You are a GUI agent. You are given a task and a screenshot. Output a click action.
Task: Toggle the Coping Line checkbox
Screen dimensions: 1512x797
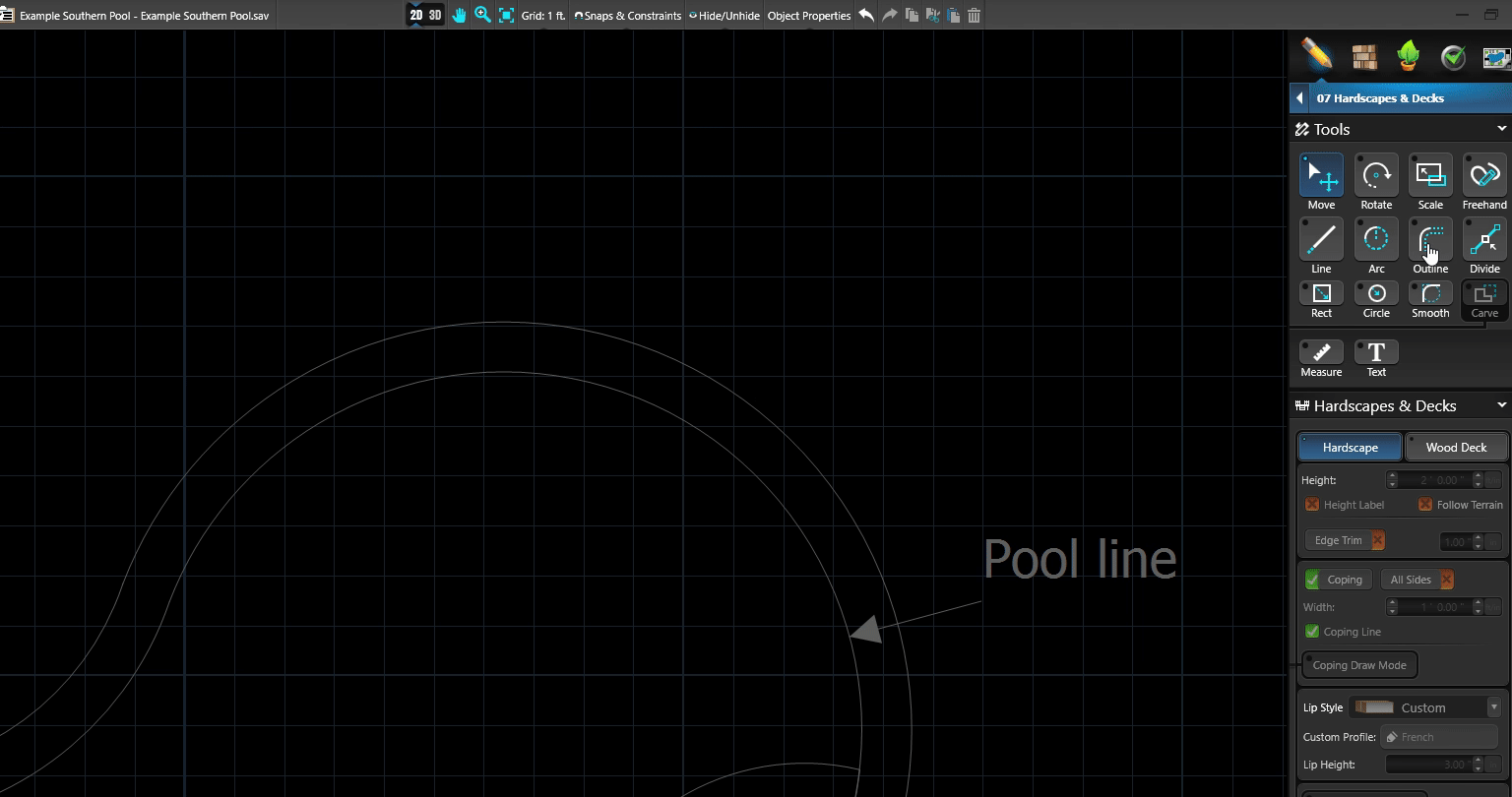pos(1312,631)
